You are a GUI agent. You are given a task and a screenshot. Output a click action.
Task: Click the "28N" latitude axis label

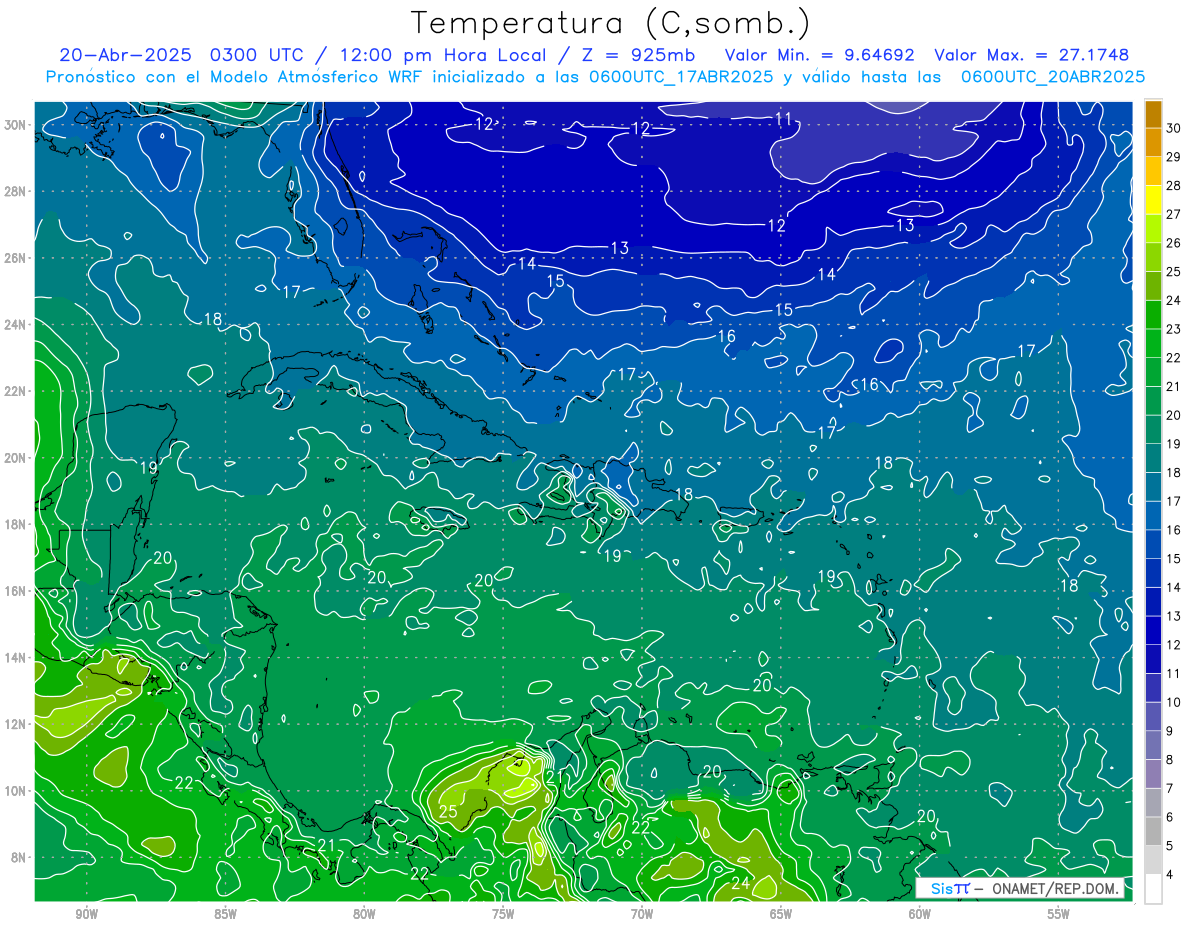[x=17, y=191]
